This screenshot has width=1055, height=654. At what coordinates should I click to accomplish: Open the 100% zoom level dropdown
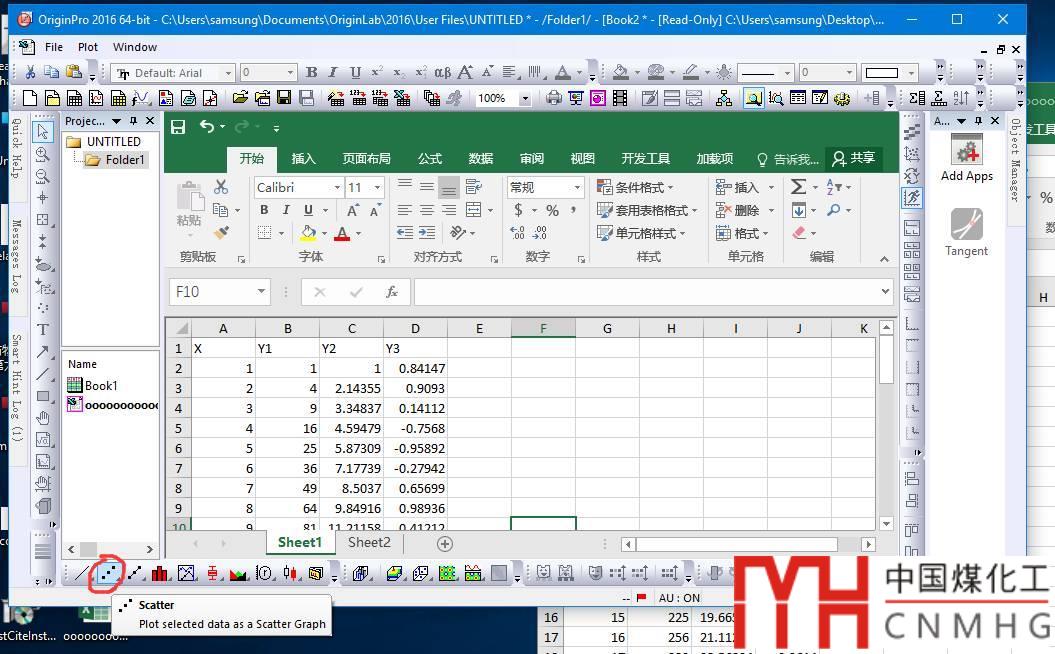[524, 98]
